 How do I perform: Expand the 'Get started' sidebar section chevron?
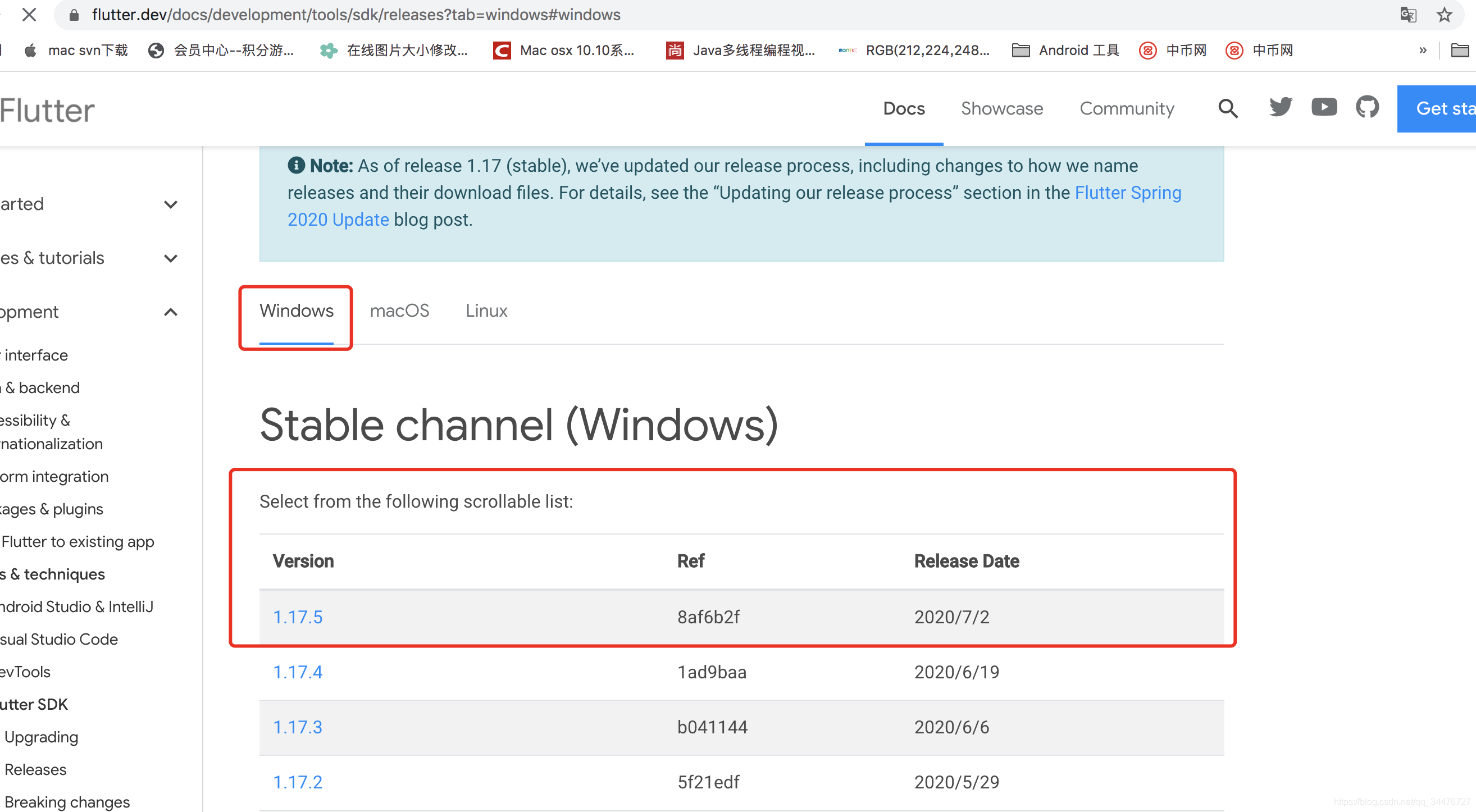click(x=170, y=204)
